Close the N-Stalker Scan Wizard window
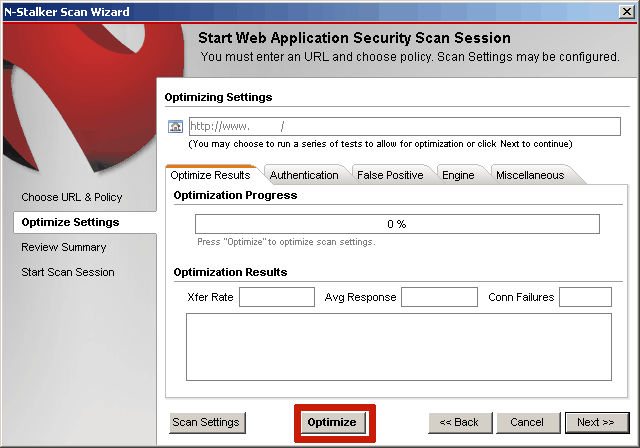 627,11
